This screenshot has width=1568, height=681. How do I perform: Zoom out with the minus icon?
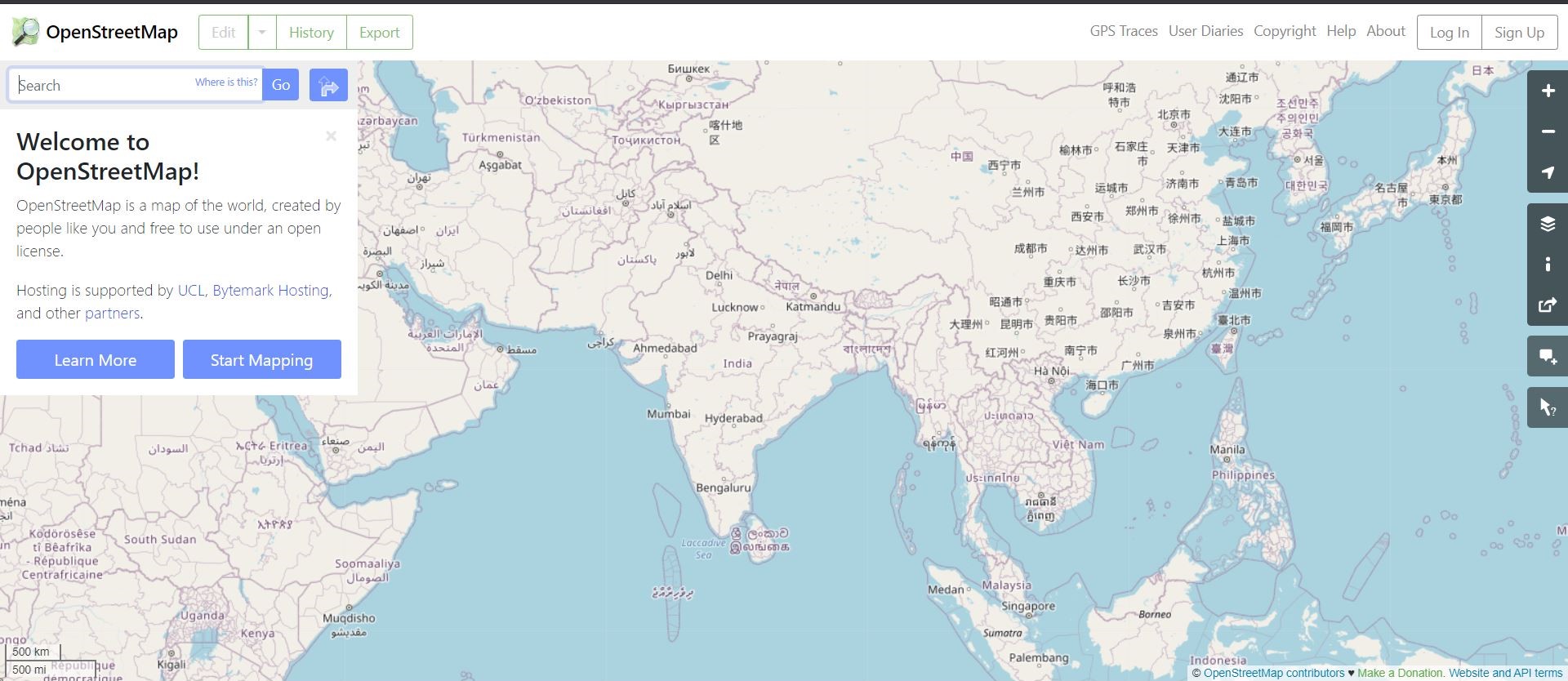click(1548, 131)
